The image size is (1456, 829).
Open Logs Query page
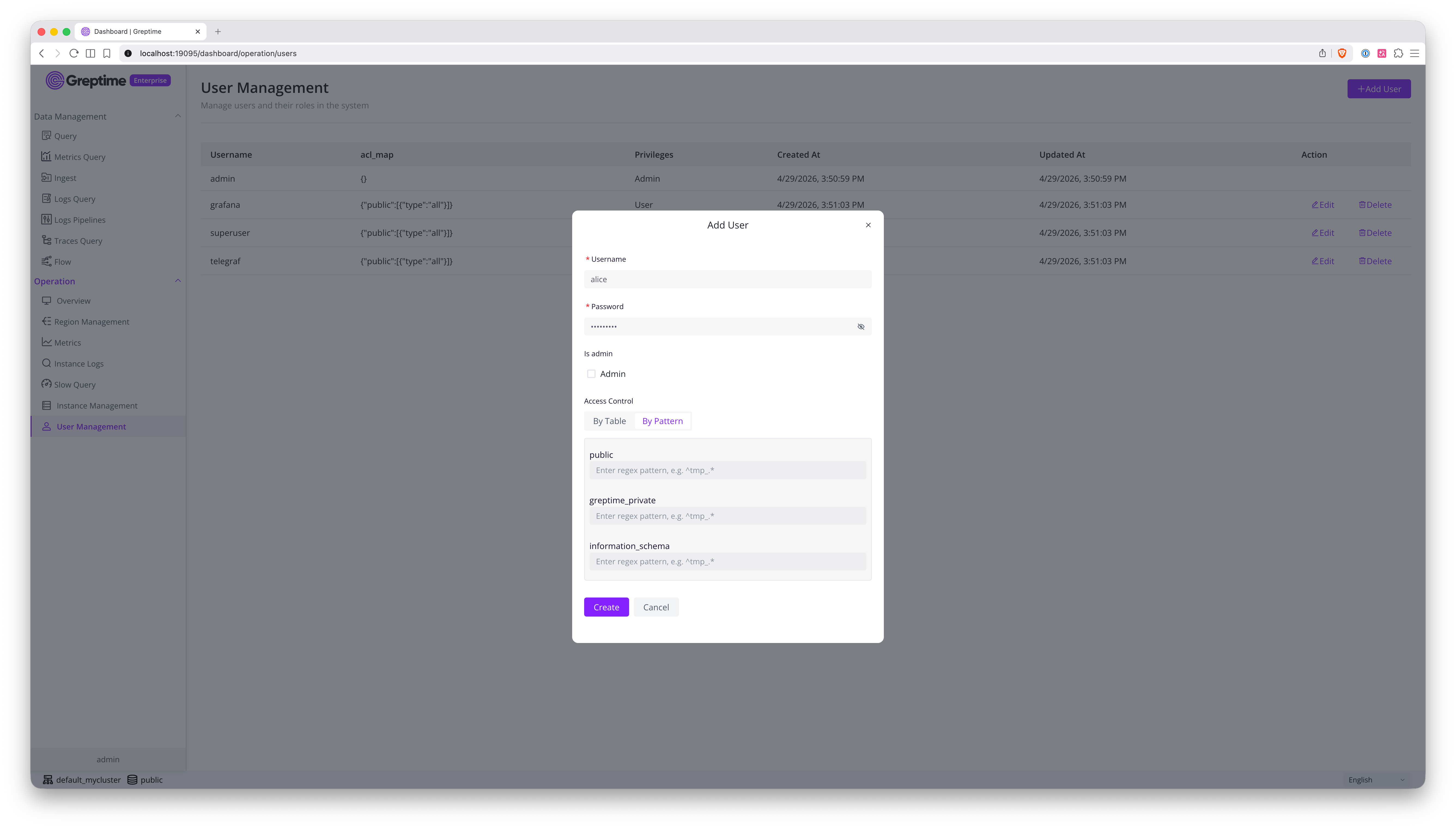(68, 199)
